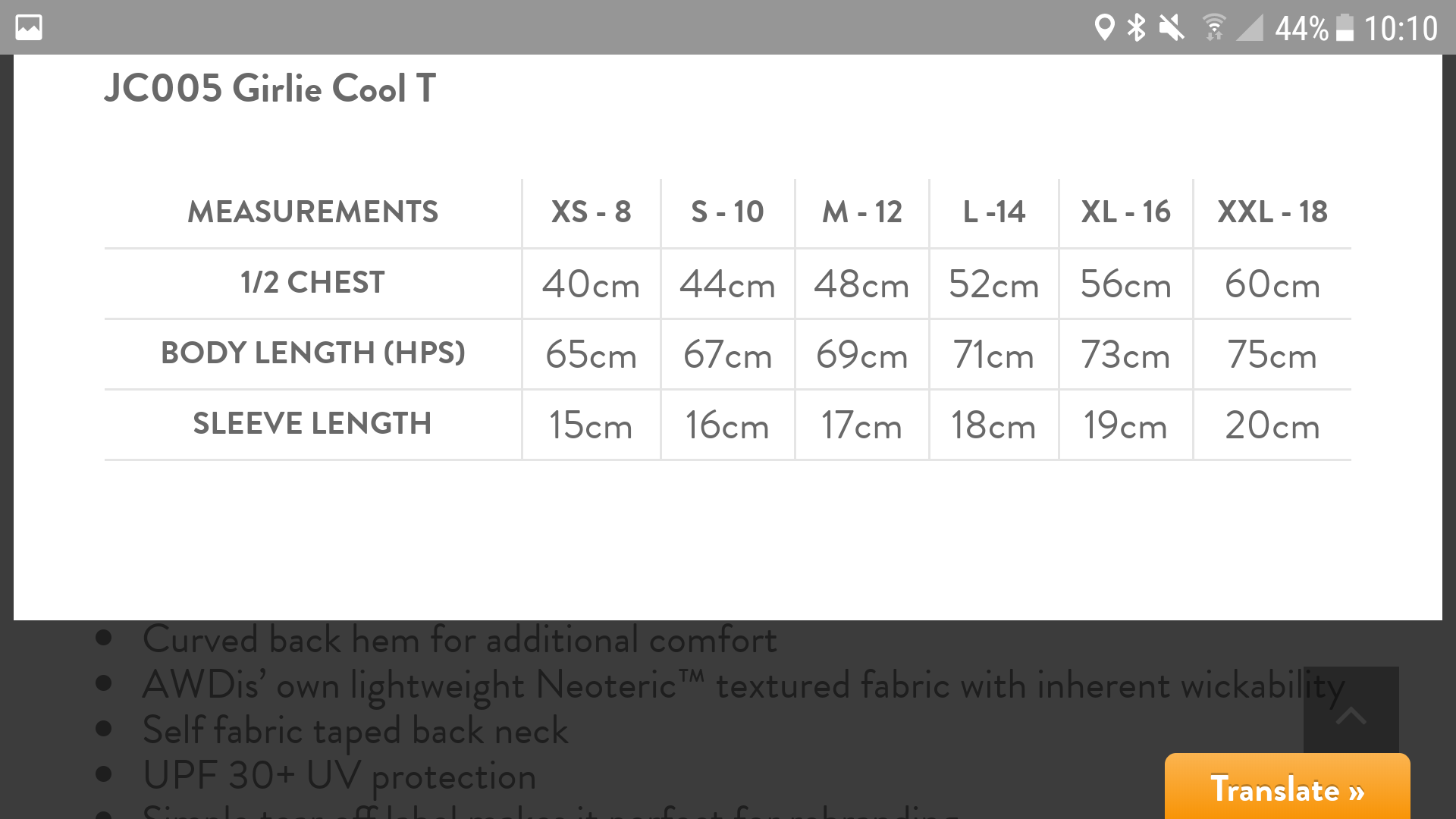Select the XXL - 18 size column header

(x=1272, y=212)
